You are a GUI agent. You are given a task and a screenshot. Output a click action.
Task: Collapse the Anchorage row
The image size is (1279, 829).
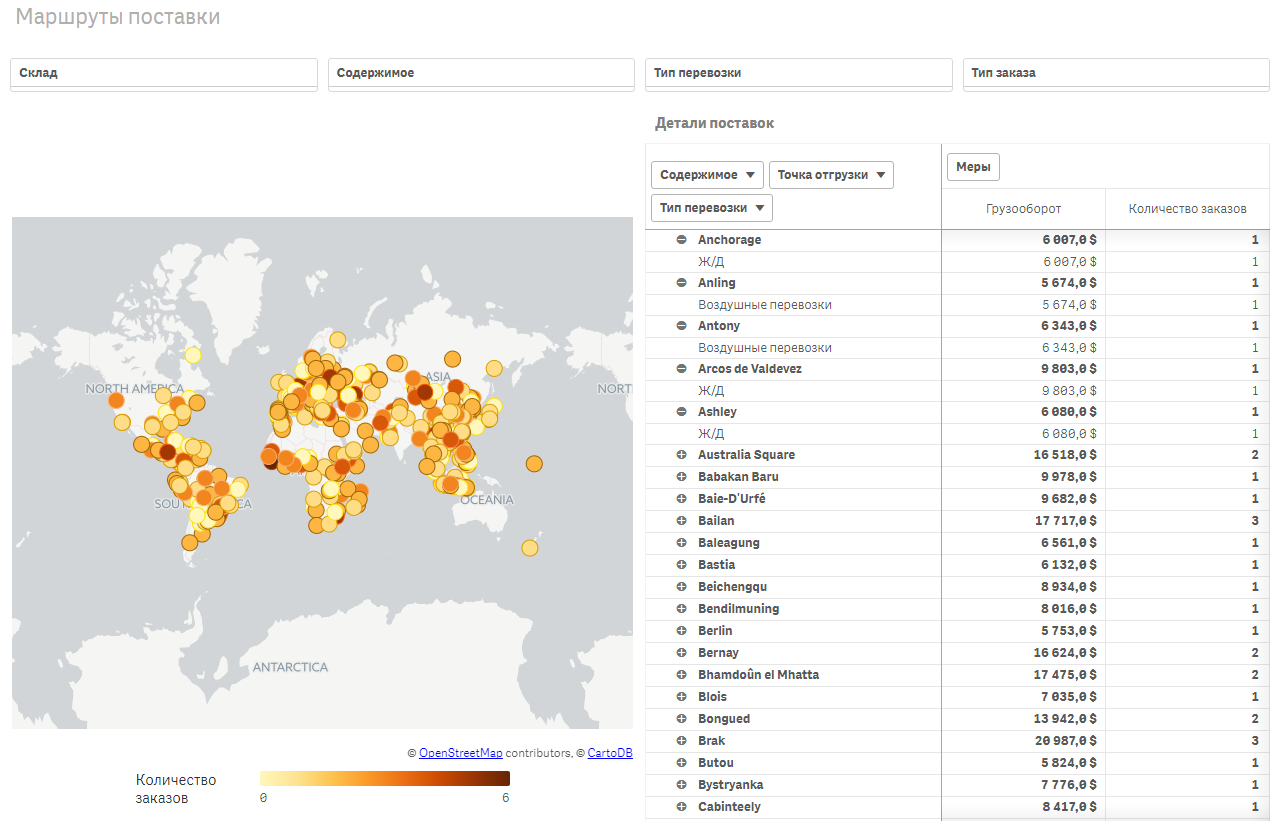[682, 240]
